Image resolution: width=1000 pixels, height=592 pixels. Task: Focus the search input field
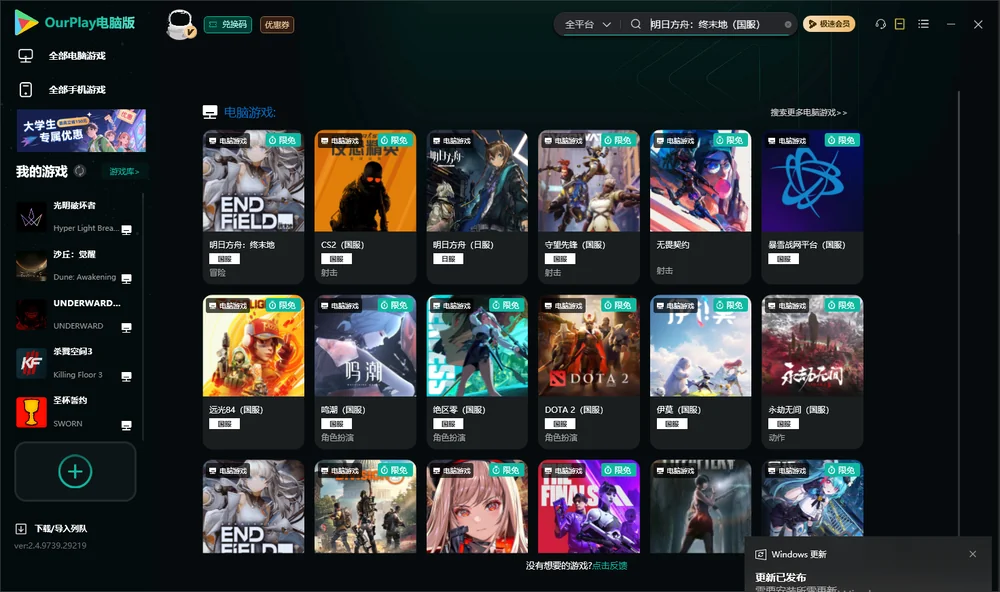[714, 24]
